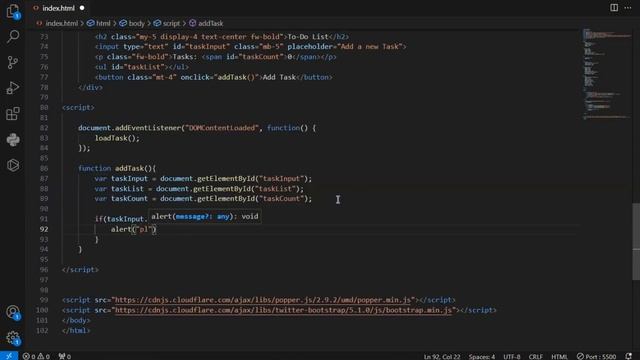Click line number 80 in the gutter
The height and width of the screenshot is (360, 640).
point(44,107)
